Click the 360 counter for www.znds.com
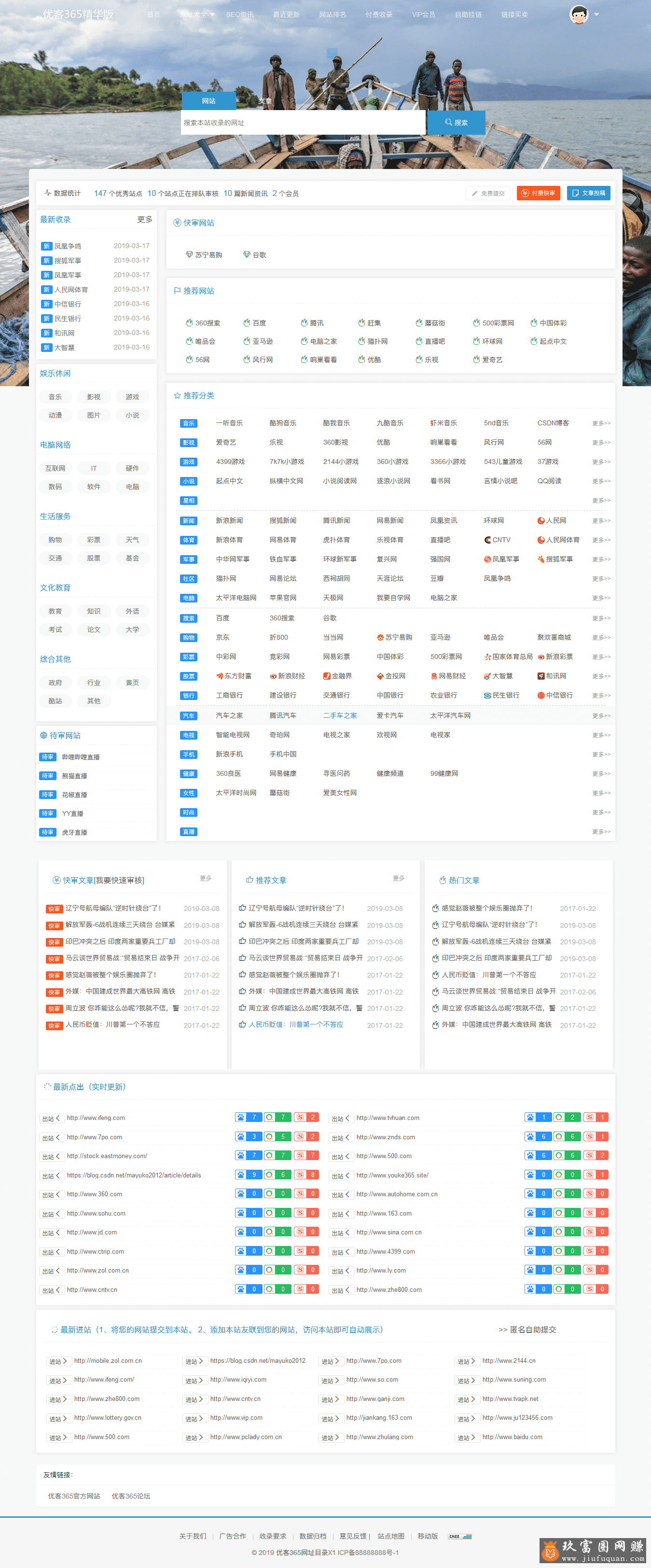 coord(567,1136)
